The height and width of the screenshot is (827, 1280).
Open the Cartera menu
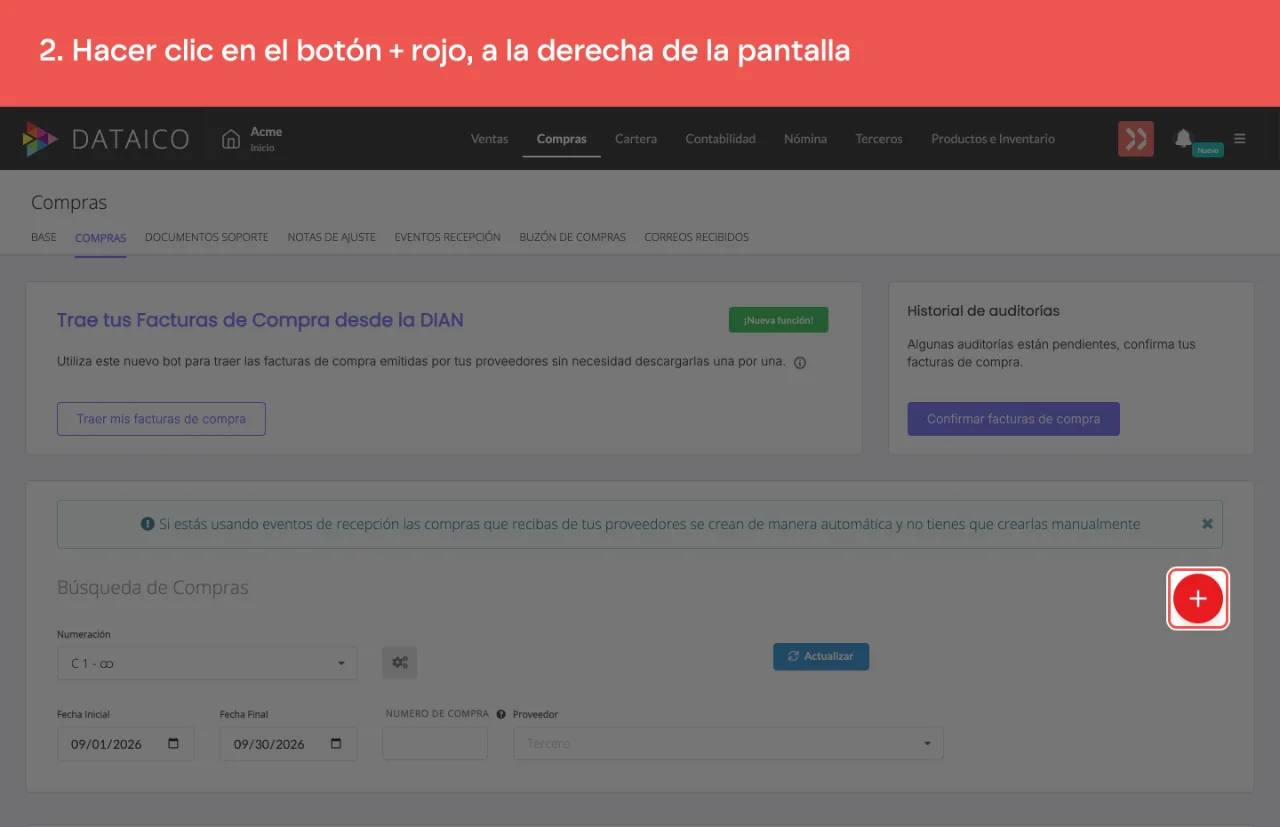pos(636,139)
